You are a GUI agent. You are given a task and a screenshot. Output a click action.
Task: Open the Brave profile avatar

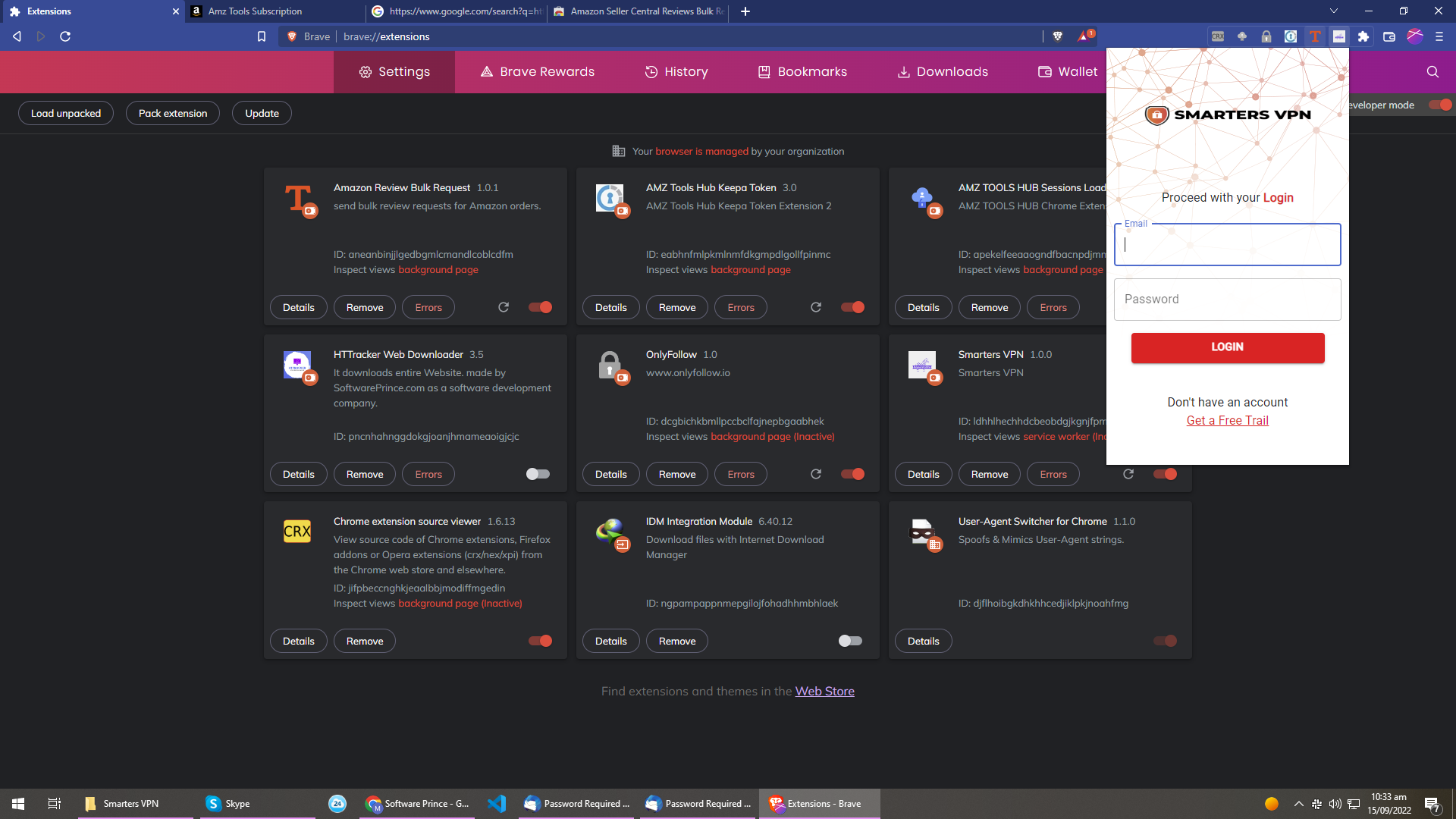coord(1415,36)
